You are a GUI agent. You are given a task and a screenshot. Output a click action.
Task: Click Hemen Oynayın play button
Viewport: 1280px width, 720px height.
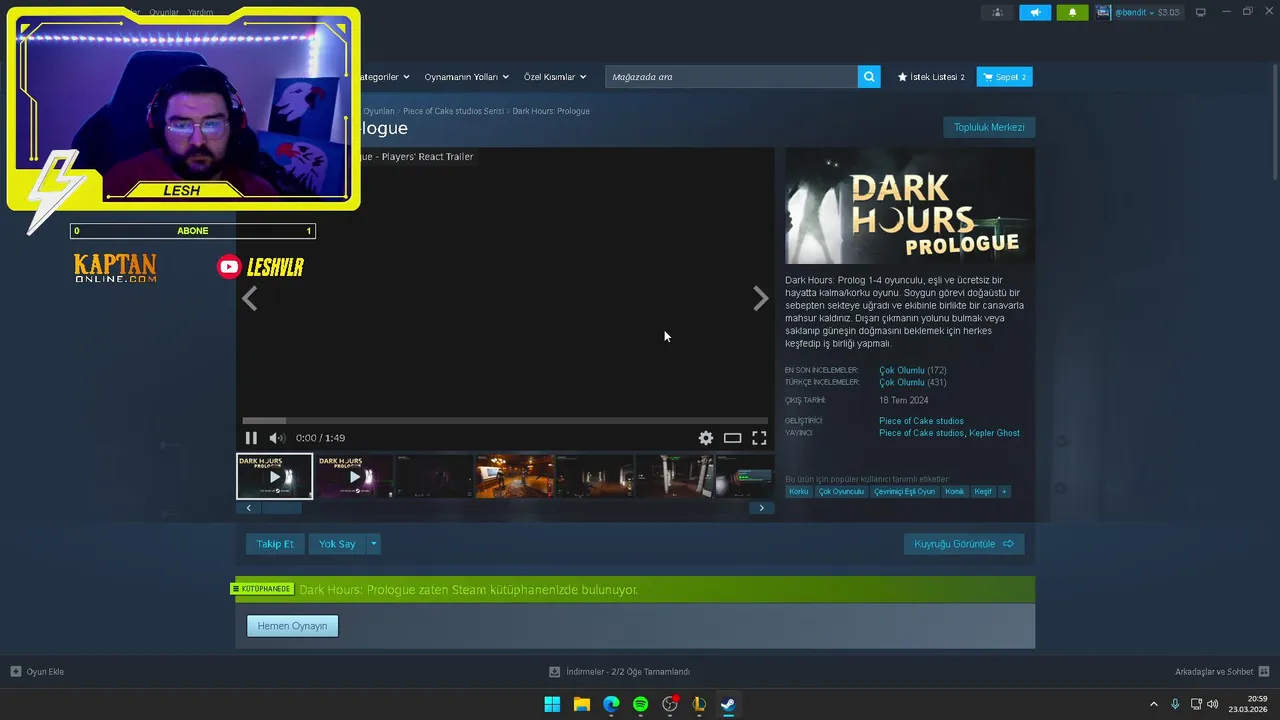pos(292,626)
